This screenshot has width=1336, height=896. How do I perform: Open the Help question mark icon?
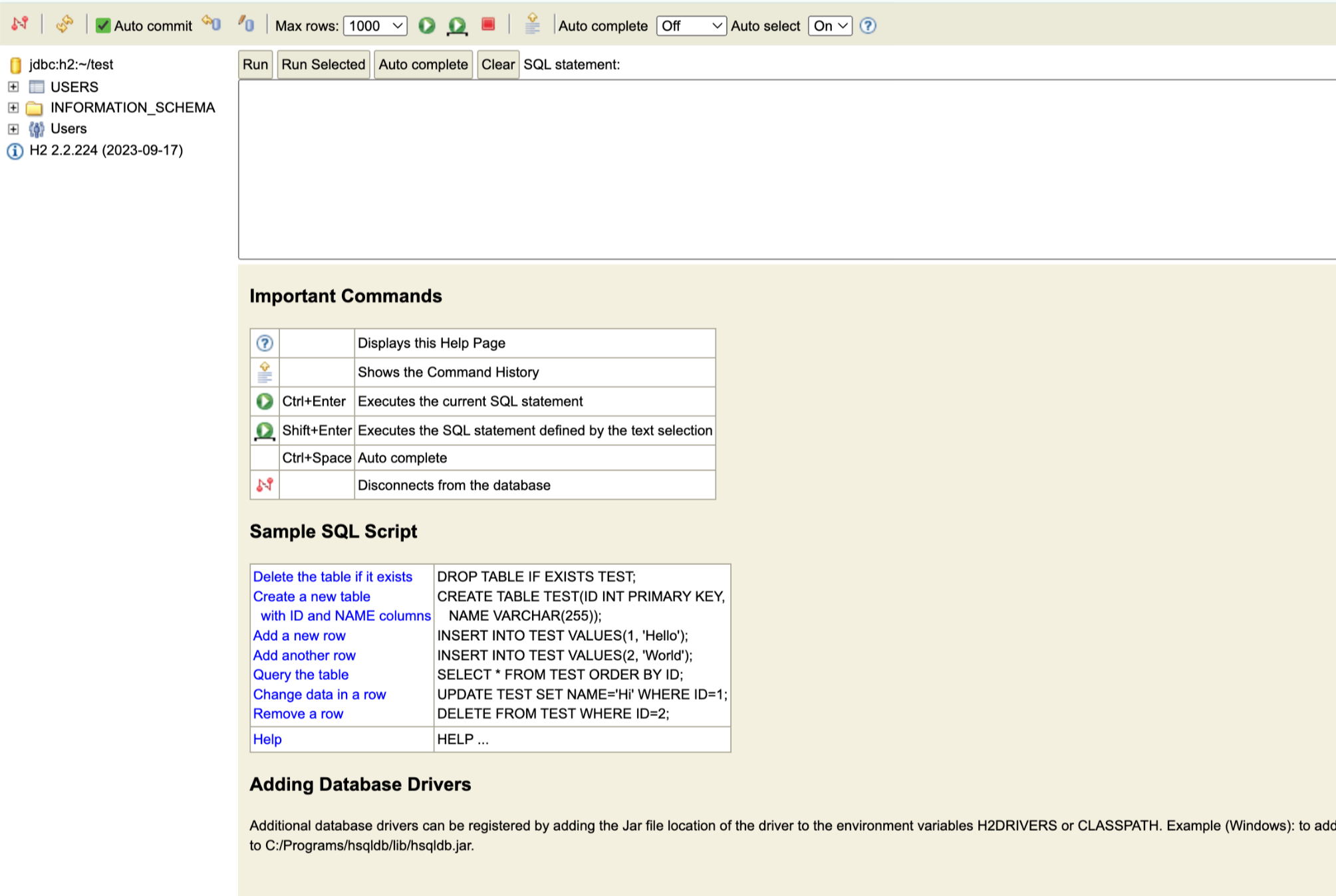[868, 25]
